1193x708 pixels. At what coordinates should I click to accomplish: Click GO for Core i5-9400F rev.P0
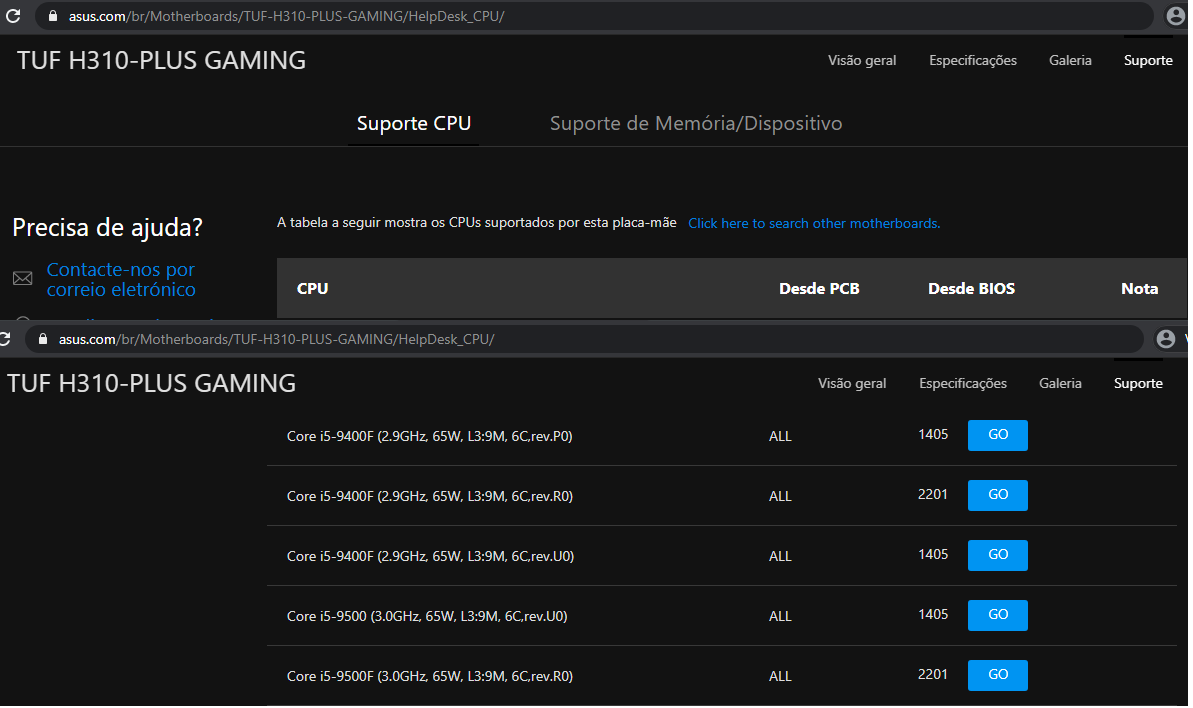pos(997,435)
